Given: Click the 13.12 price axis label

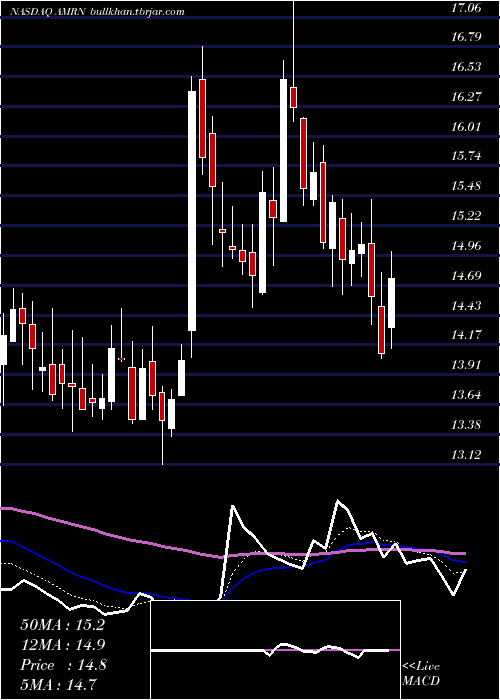Looking at the screenshot, I should click(x=467, y=454).
